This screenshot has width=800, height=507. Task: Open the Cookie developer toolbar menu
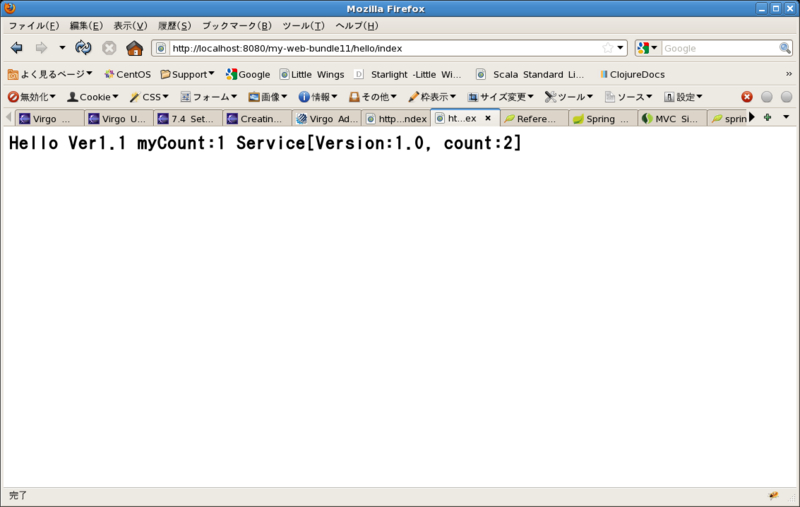(x=93, y=97)
